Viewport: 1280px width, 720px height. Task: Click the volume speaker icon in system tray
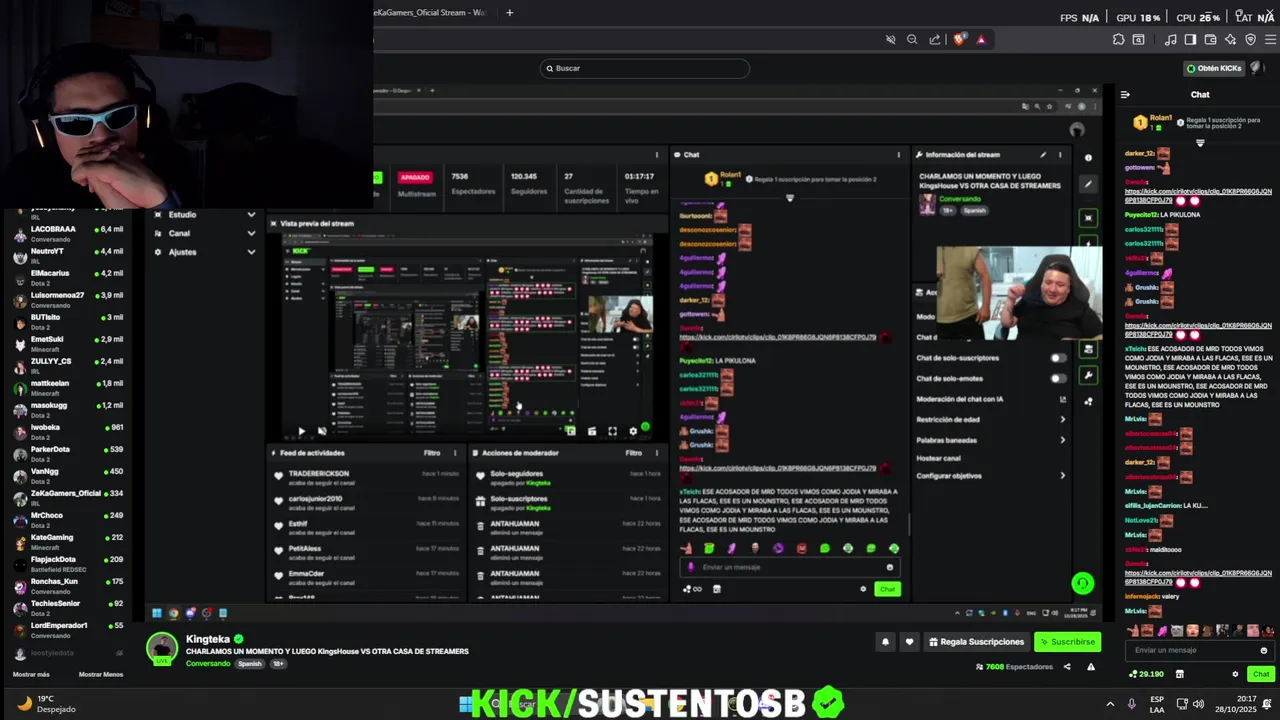pos(1198,704)
